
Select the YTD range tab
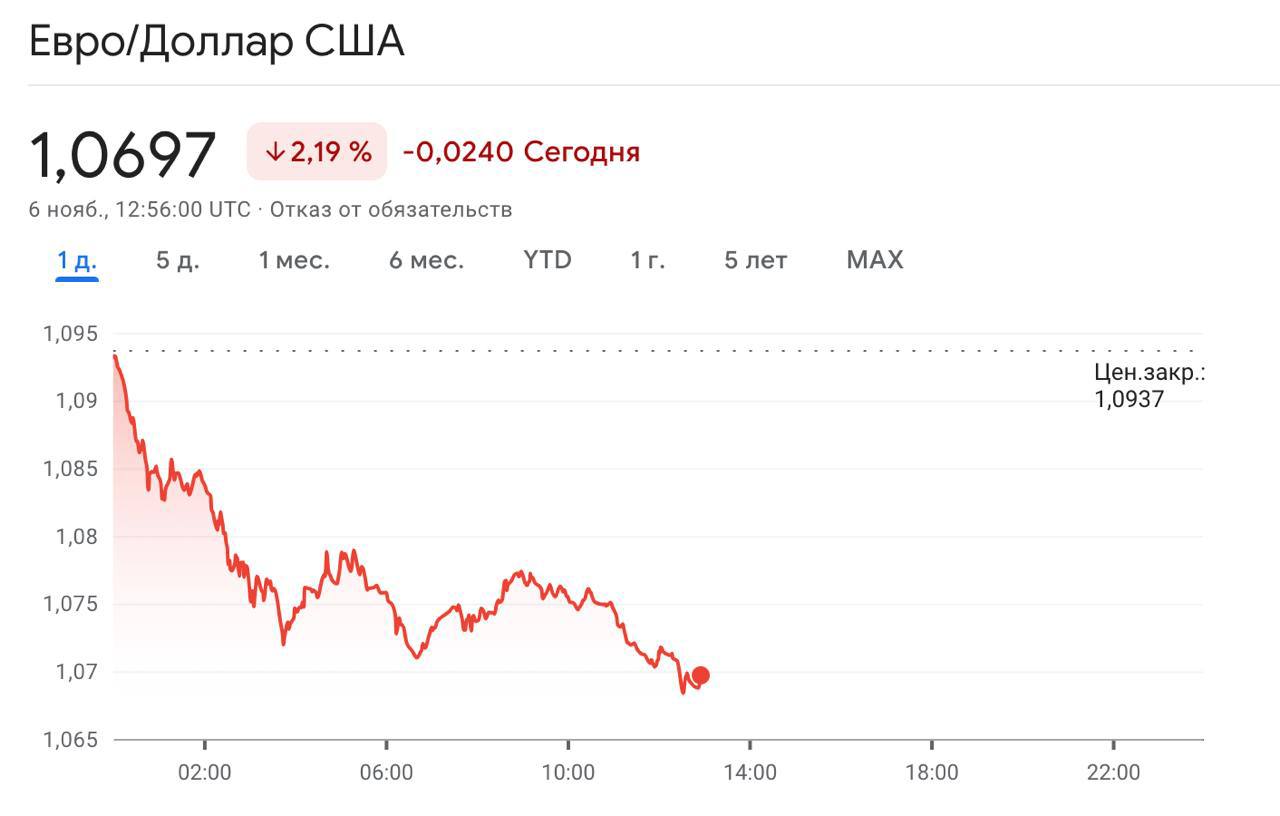tap(547, 261)
